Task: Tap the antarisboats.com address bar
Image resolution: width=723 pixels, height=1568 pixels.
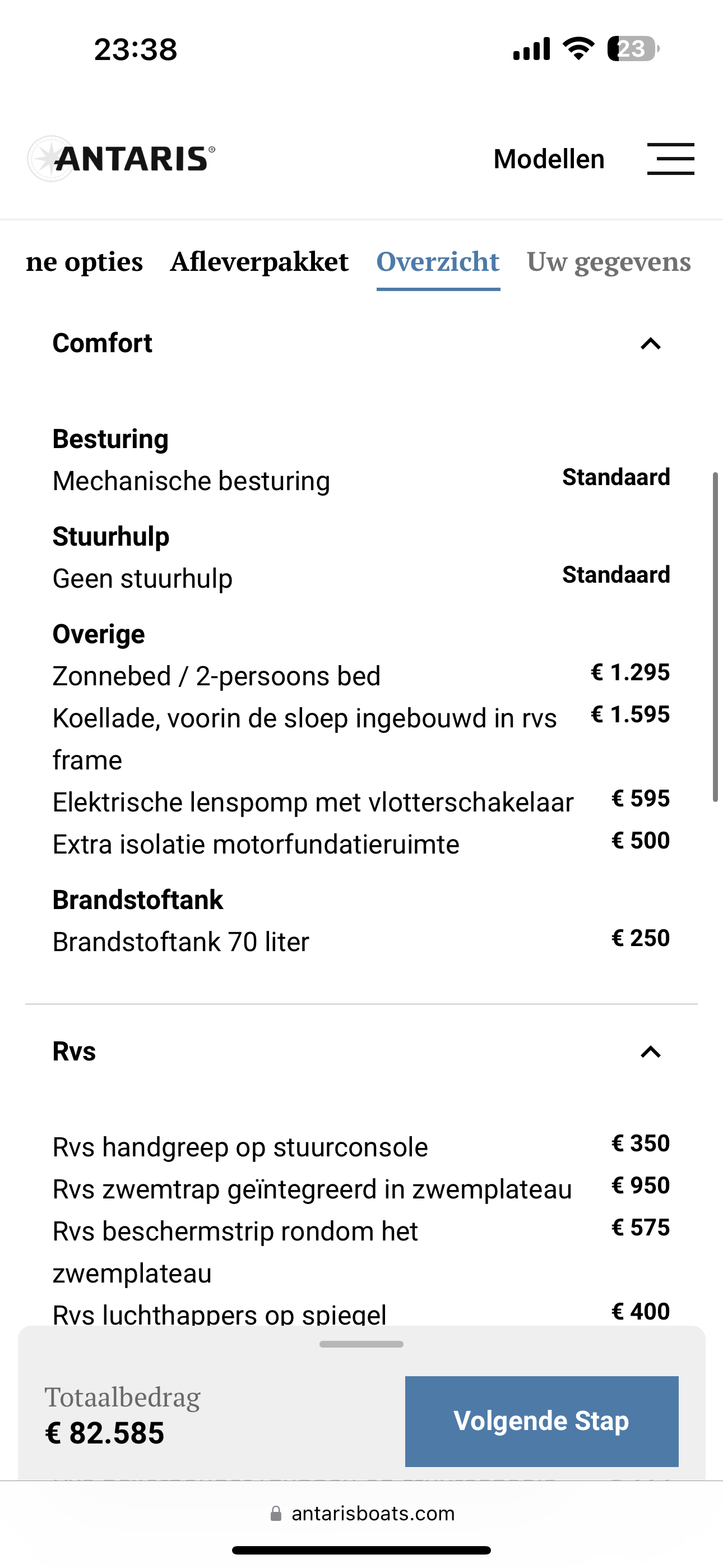Action: click(x=373, y=1513)
